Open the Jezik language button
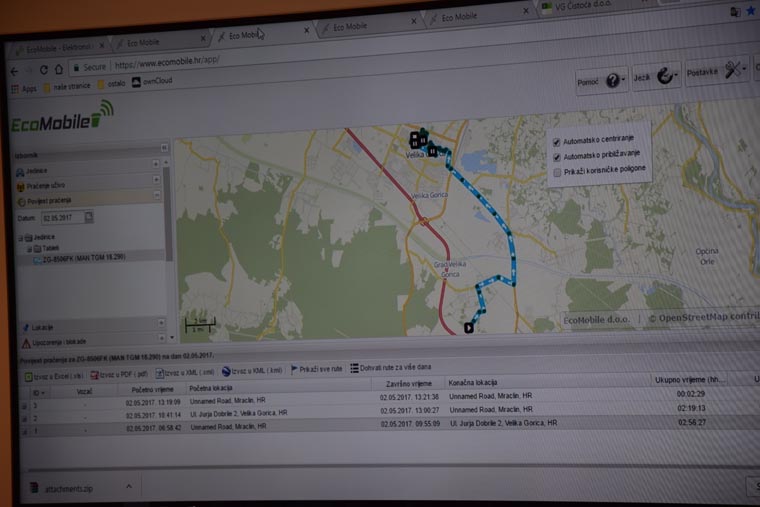Screen dimensions: 760x507 [x=656, y=77]
